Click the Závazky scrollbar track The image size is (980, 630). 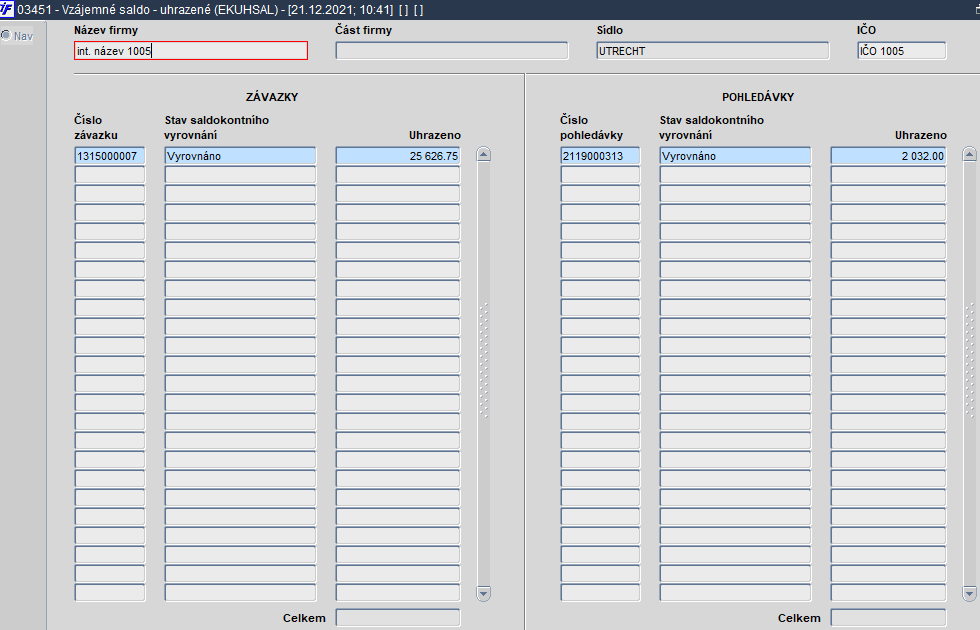(x=484, y=374)
